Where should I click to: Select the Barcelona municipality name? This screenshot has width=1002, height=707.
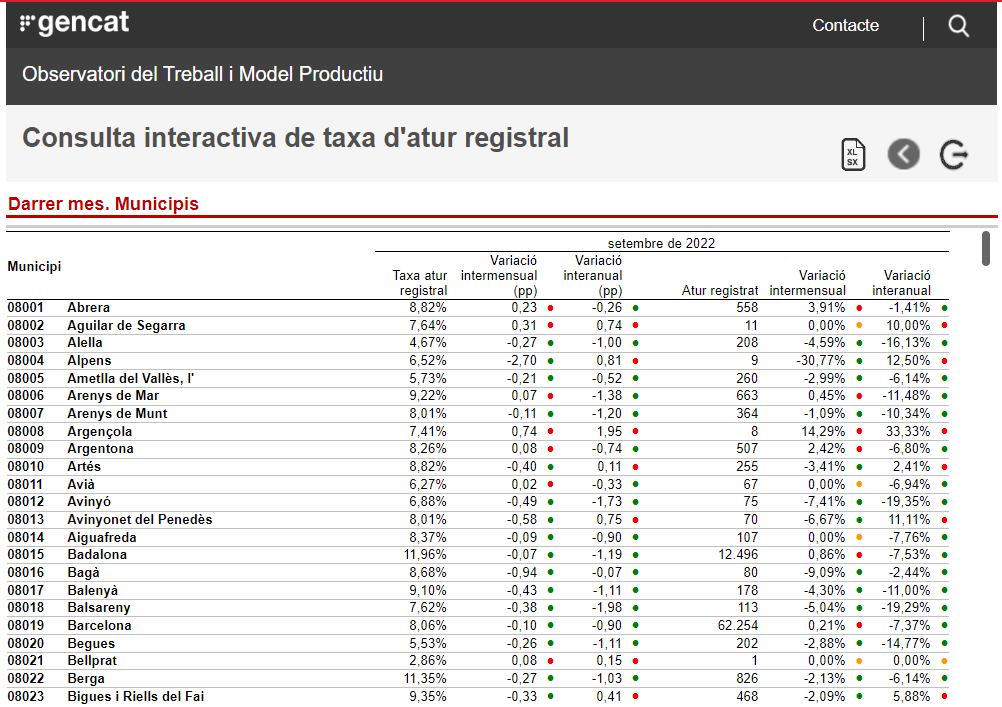click(100, 626)
